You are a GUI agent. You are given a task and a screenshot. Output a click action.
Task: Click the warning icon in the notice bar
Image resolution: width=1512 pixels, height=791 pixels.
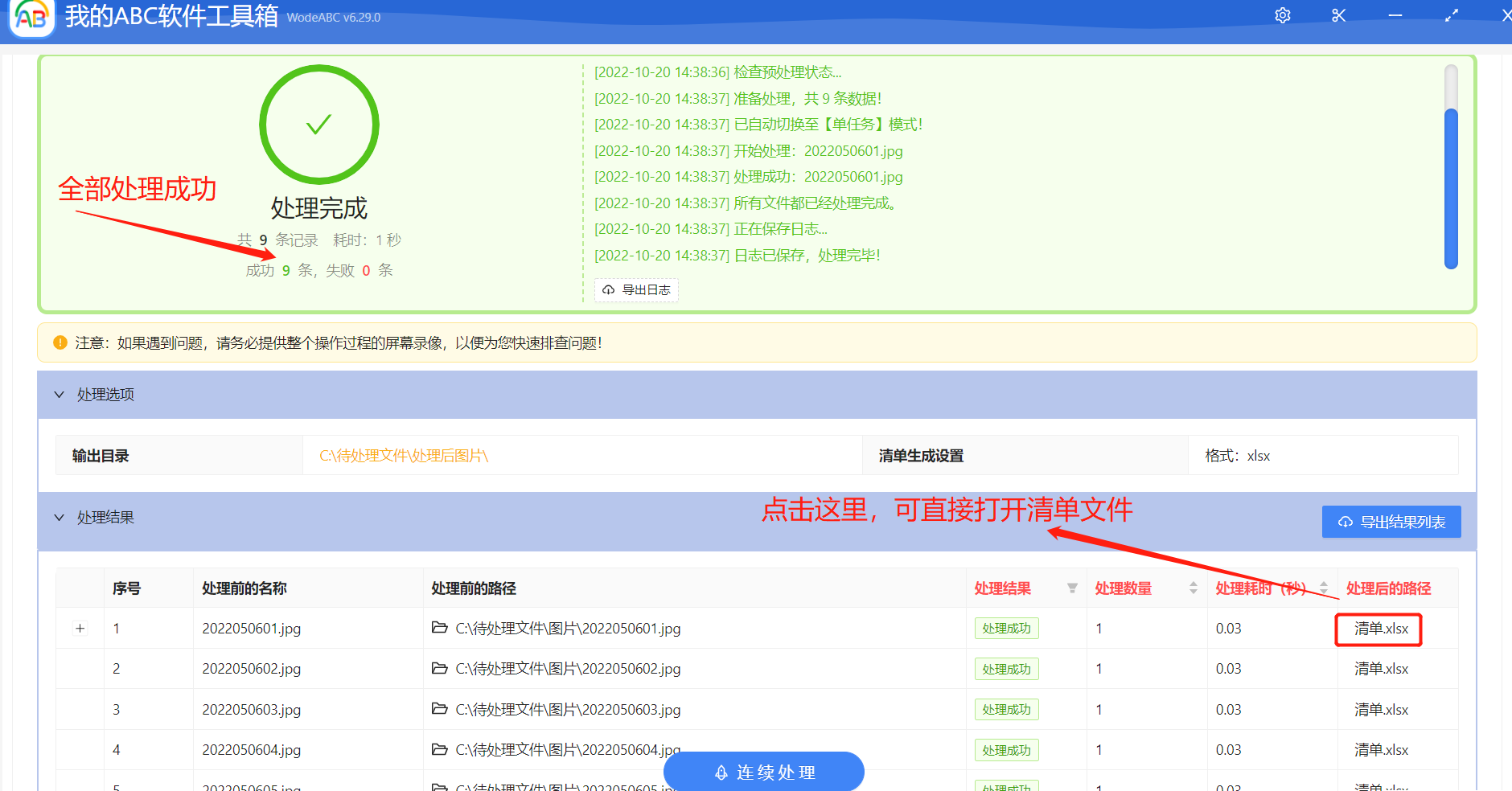[x=59, y=342]
